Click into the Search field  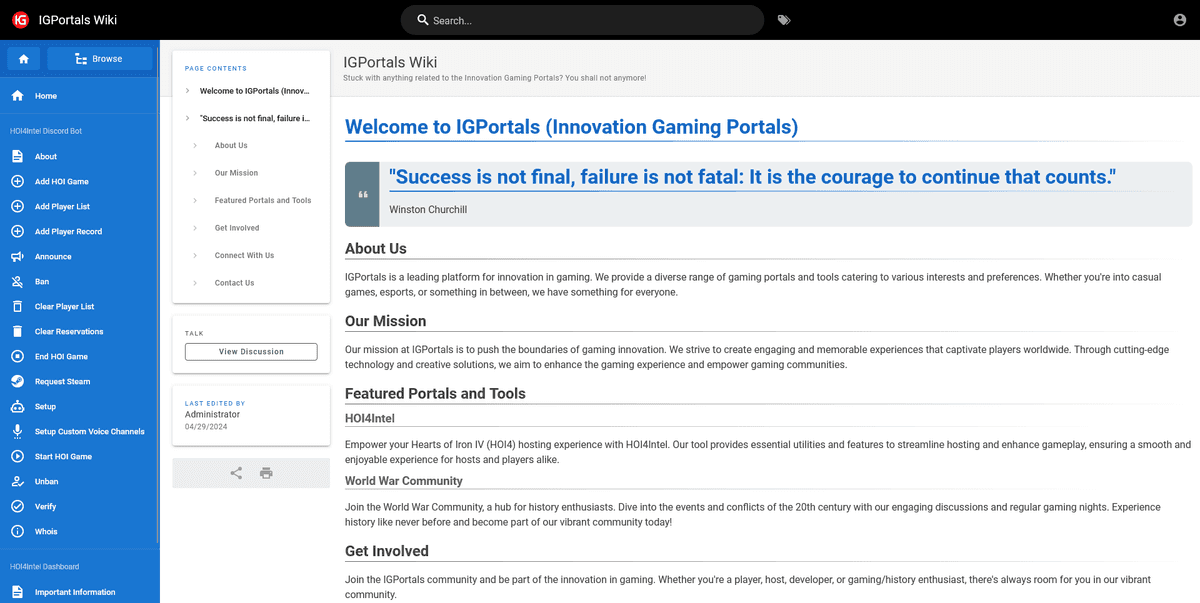582,20
